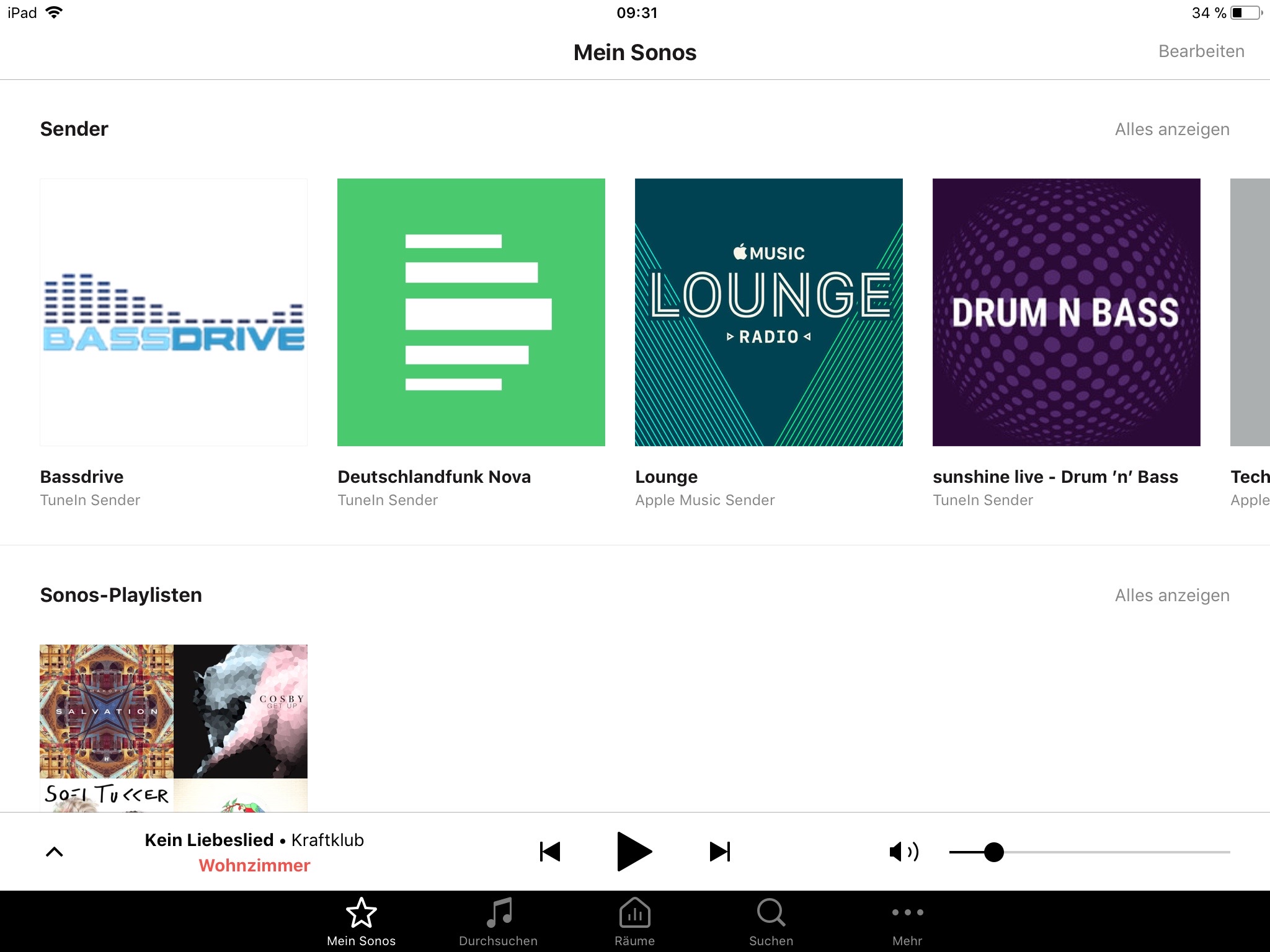Screen dimensions: 1270x952
Task: Show all Sender via Alles anzeigen
Action: click(1172, 130)
